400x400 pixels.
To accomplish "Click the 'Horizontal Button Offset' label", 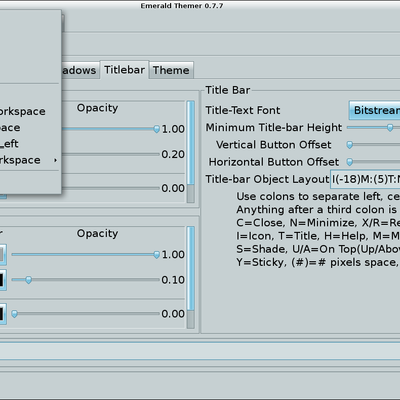I will pos(274,162).
